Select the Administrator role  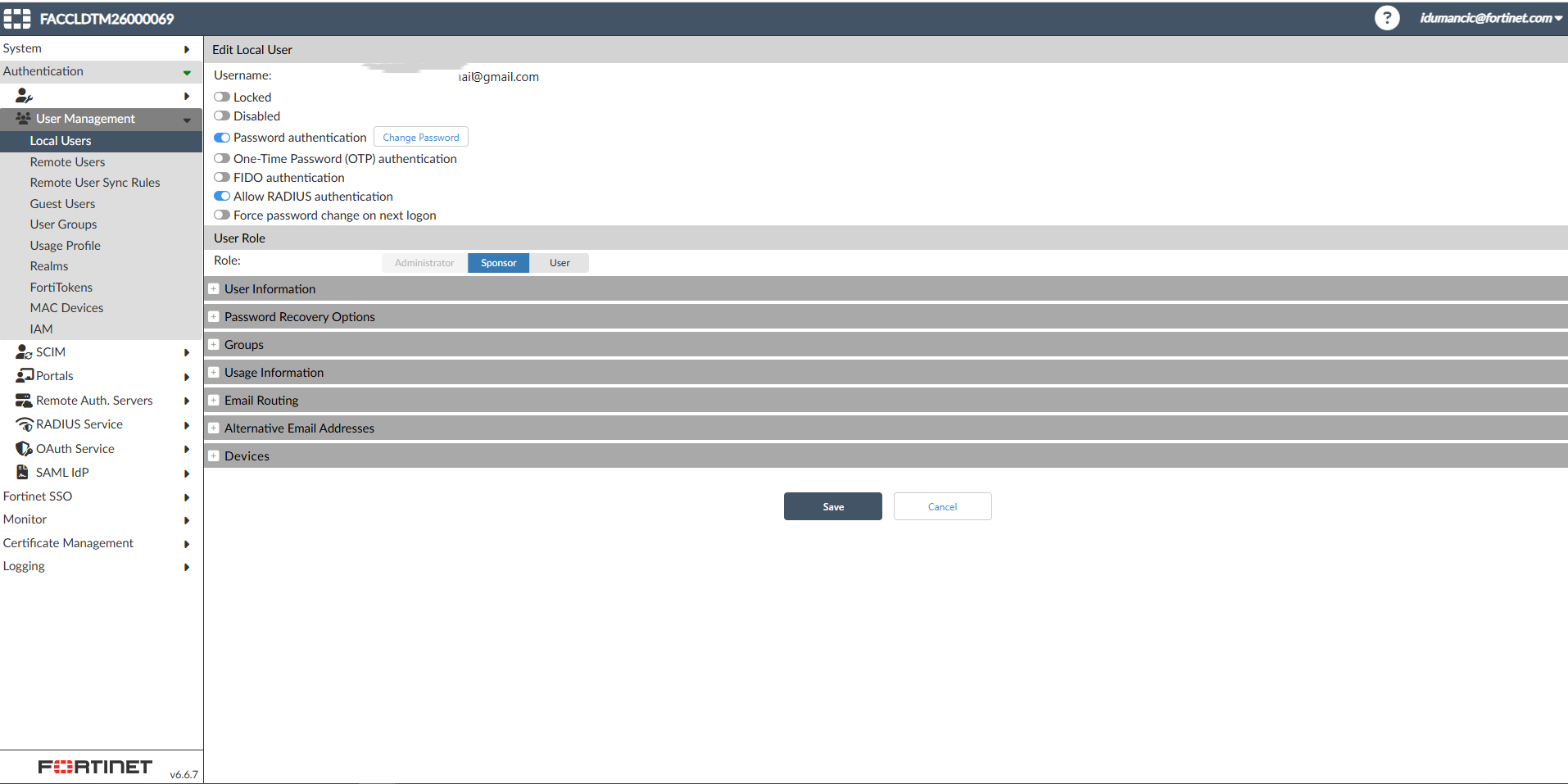click(x=424, y=263)
